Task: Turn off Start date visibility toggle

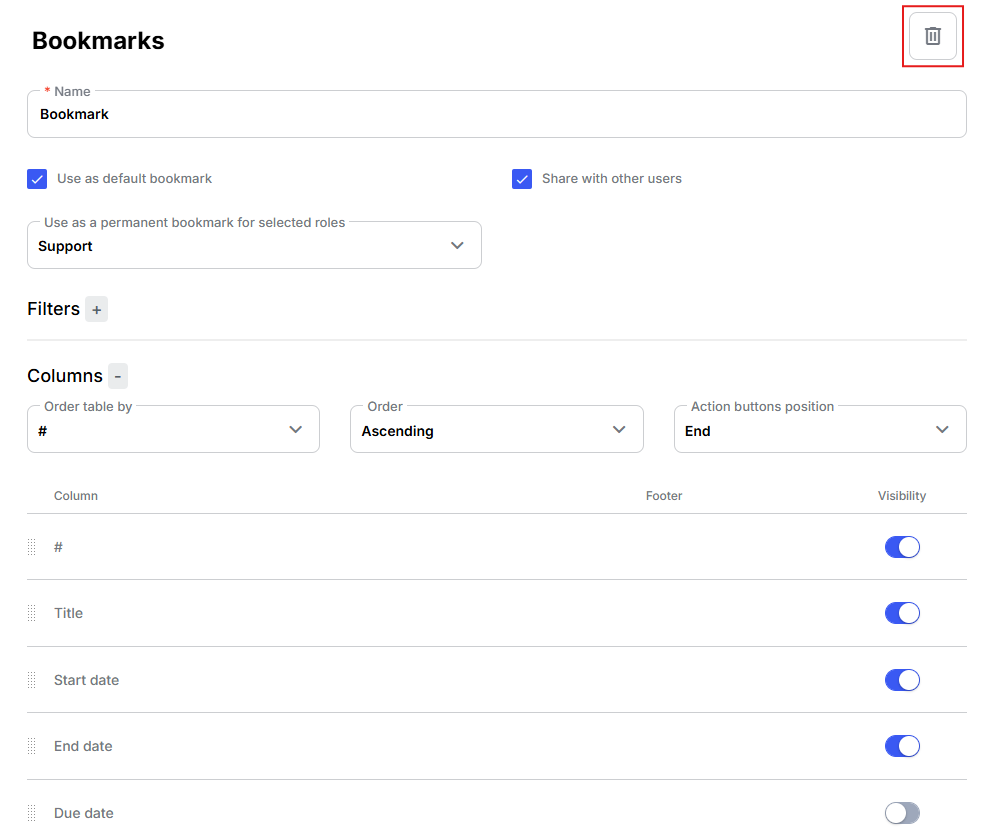Action: (x=902, y=680)
